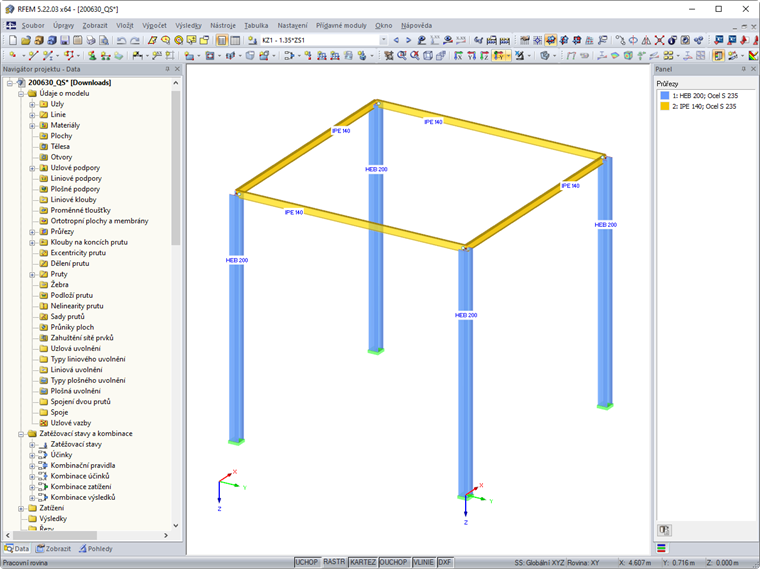Click the Save (floppy disk) icon
This screenshot has height=570, width=760.
(x=64, y=40)
